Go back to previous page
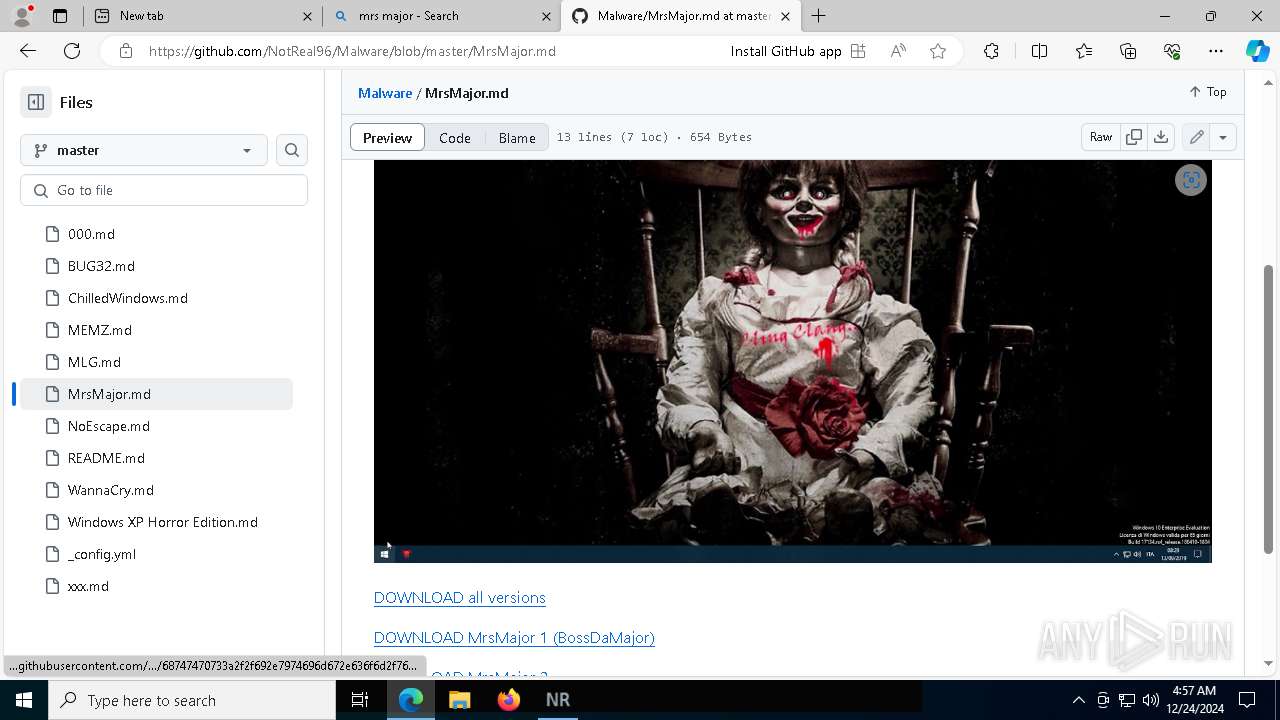 tap(28, 51)
